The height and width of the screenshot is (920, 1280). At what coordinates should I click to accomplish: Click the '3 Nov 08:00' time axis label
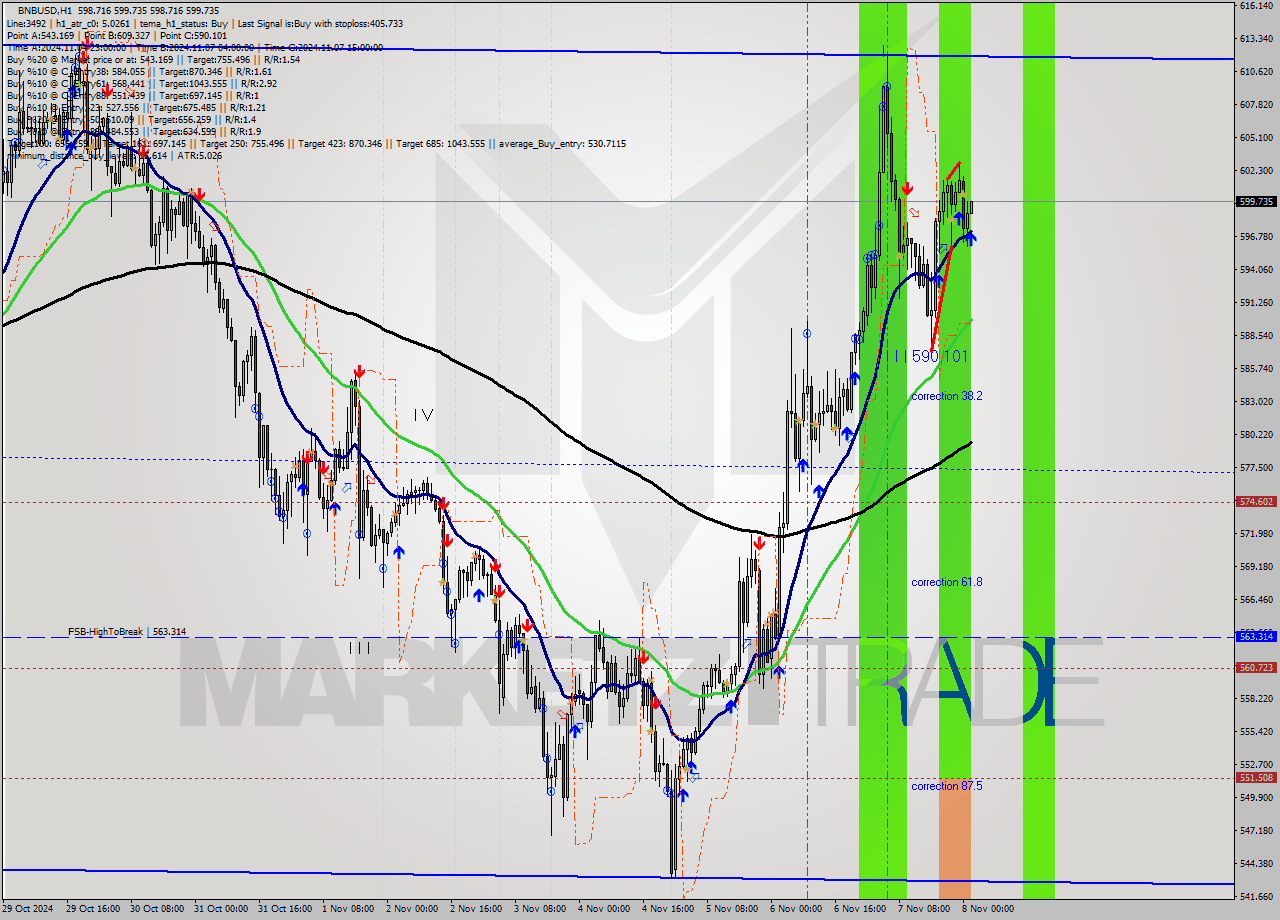pyautogui.click(x=540, y=909)
